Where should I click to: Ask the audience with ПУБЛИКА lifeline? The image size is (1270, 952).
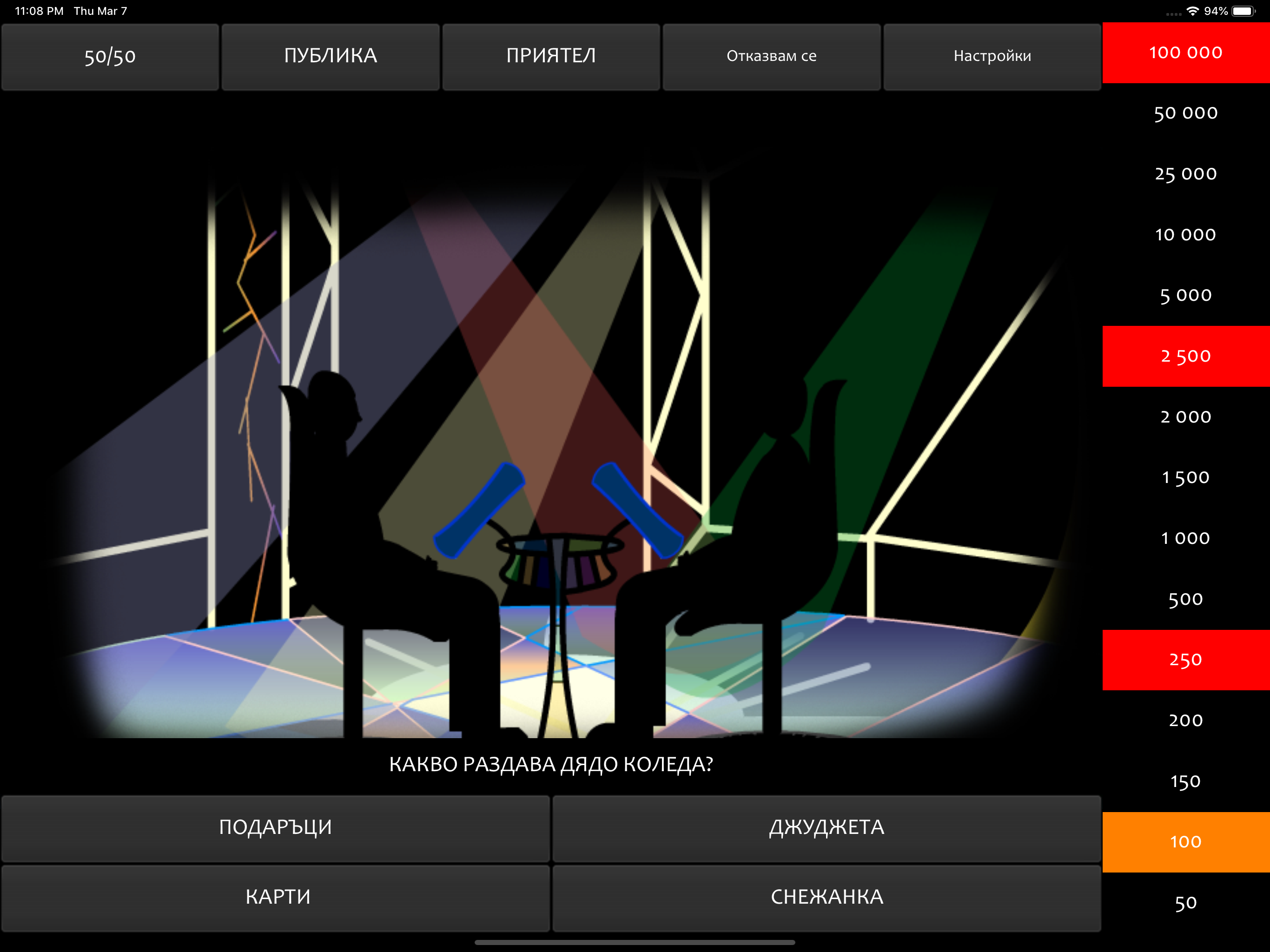(331, 56)
